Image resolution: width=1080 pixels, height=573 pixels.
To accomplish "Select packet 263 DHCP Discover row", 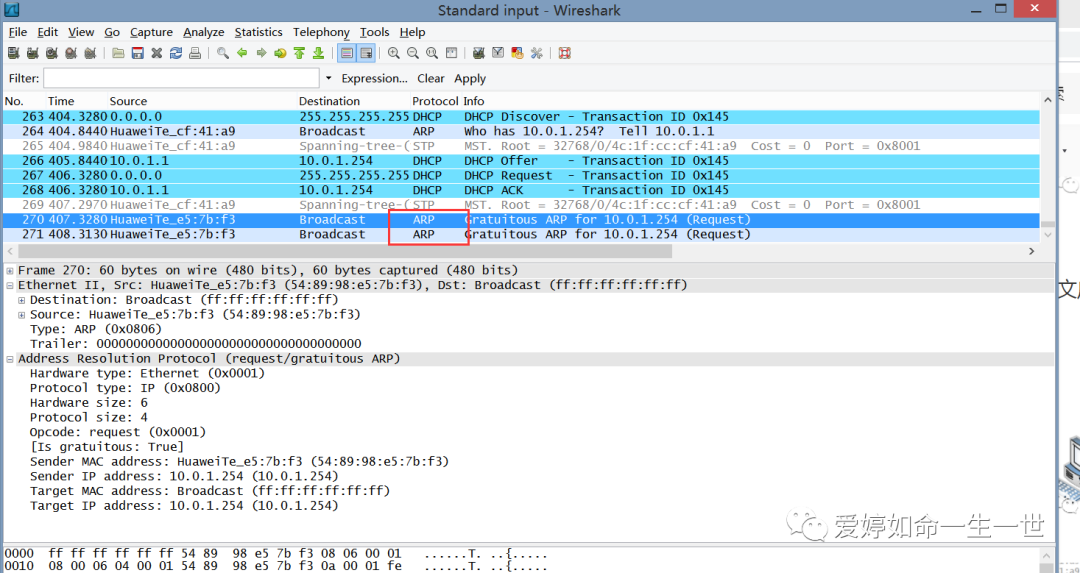I will pos(521,116).
